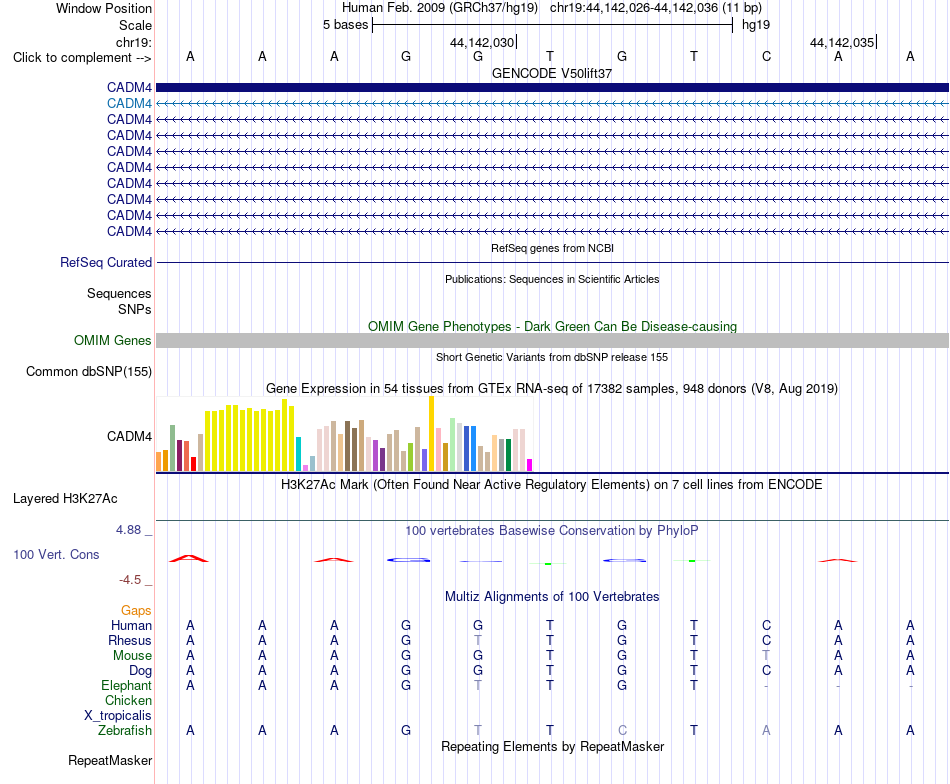Open 'Short Genetic Variants from dbSNP release 155'
The image size is (950, 784).
[x=552, y=357]
